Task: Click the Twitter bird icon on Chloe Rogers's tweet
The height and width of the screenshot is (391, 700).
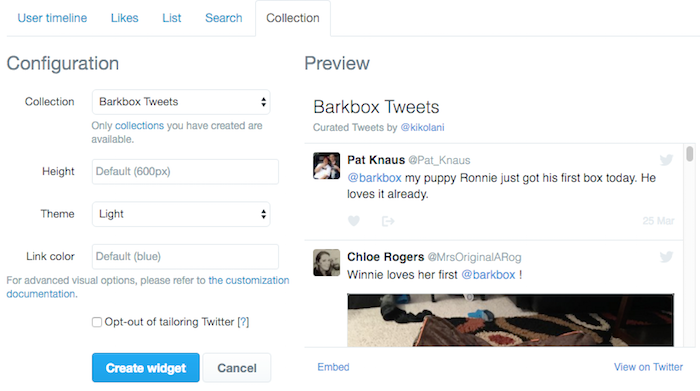Action: 666,257
